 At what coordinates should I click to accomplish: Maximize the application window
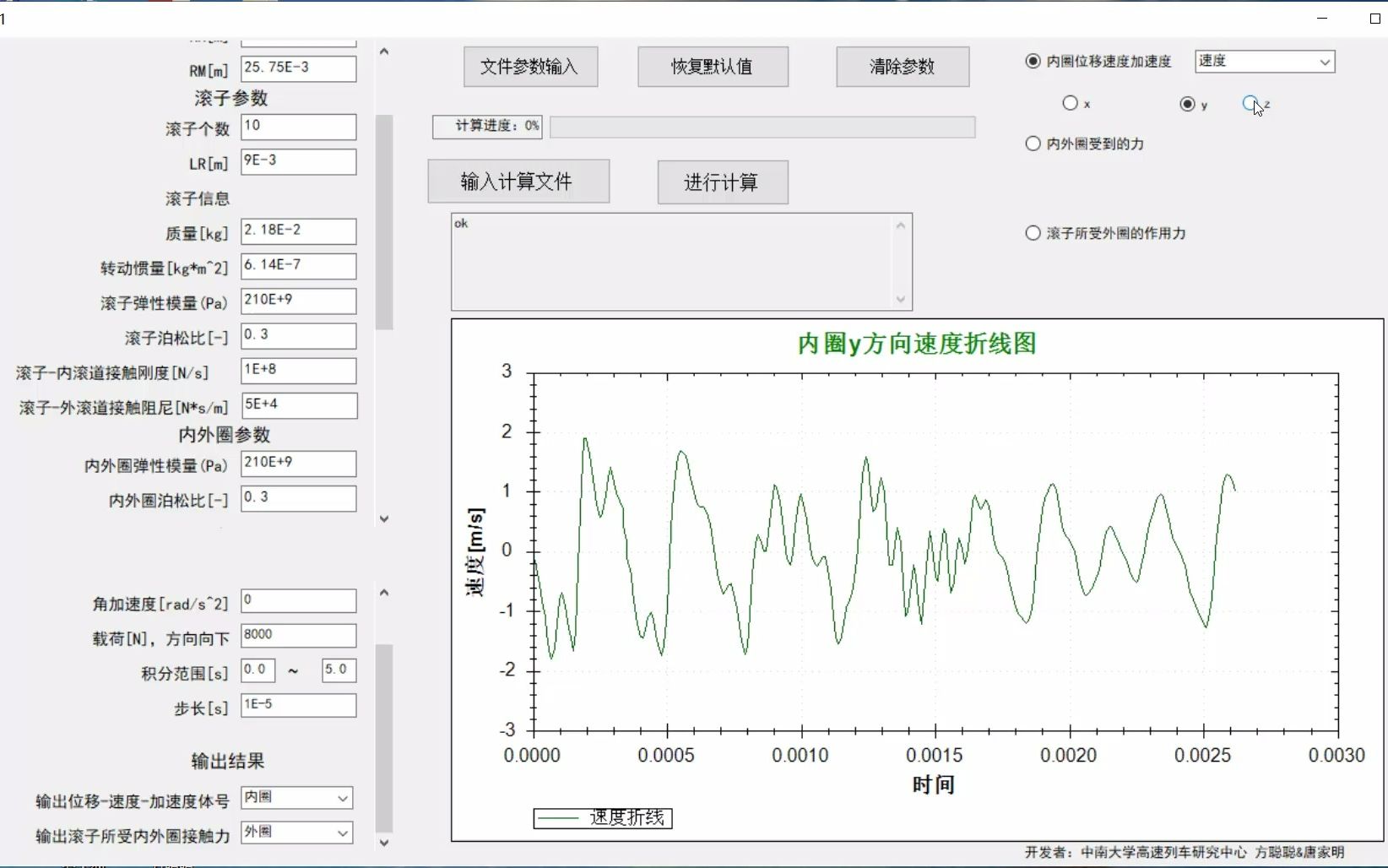(x=1374, y=19)
